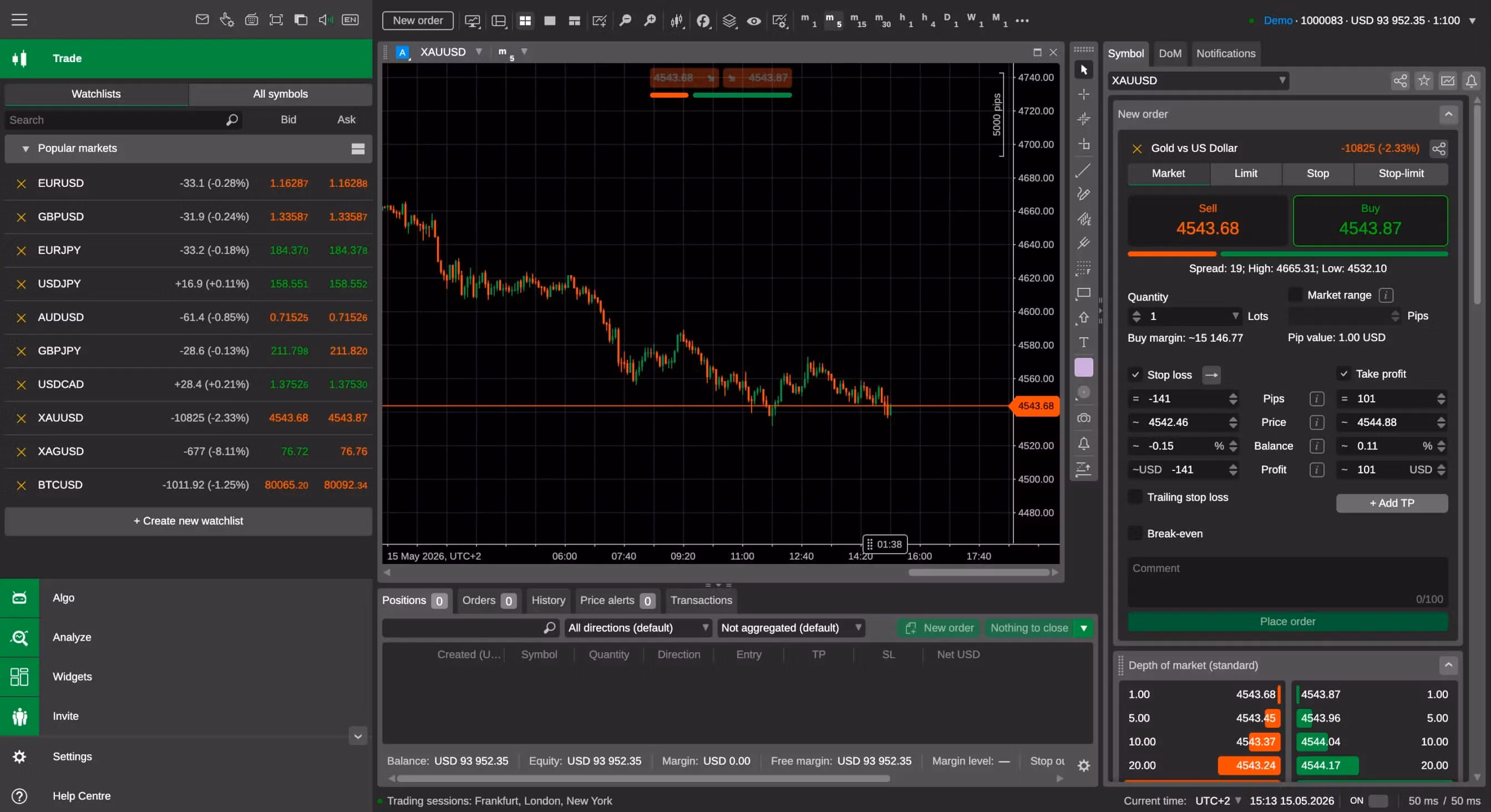Select the freehand pencil drawing tool
1491x812 pixels.
point(1083,194)
